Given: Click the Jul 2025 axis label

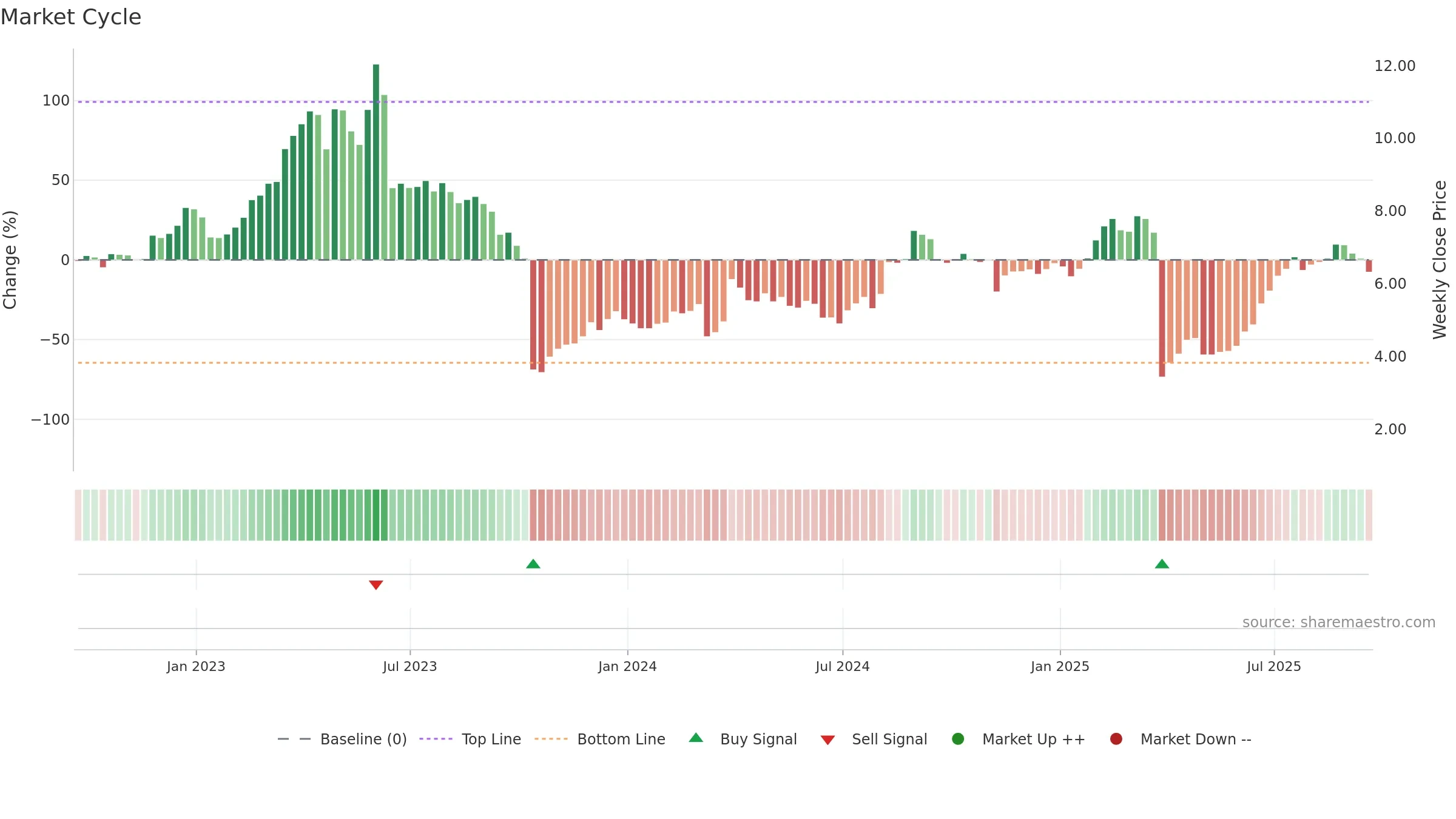Looking at the screenshot, I should [1274, 667].
